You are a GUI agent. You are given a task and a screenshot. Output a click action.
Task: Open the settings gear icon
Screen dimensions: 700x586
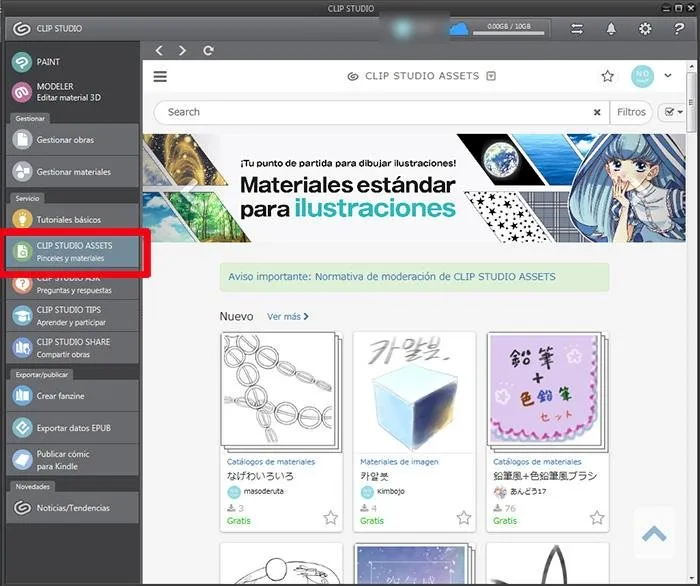point(645,29)
